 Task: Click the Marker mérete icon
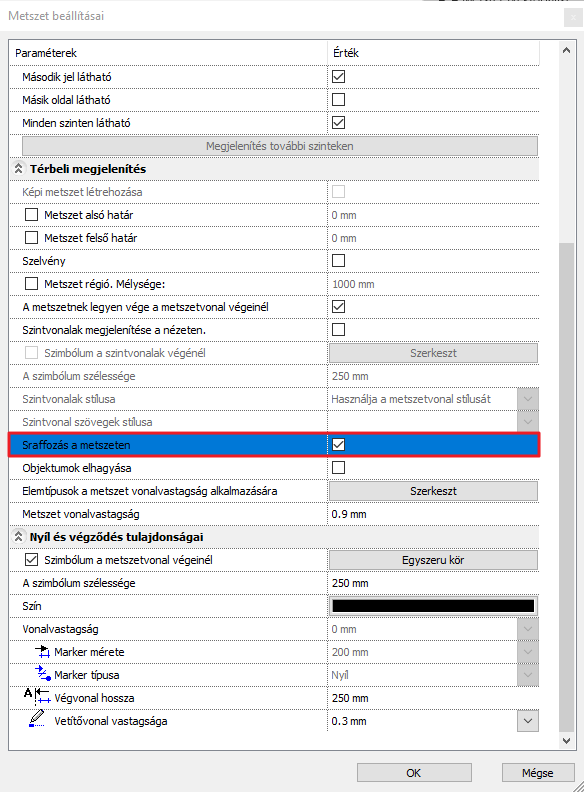coord(42,652)
